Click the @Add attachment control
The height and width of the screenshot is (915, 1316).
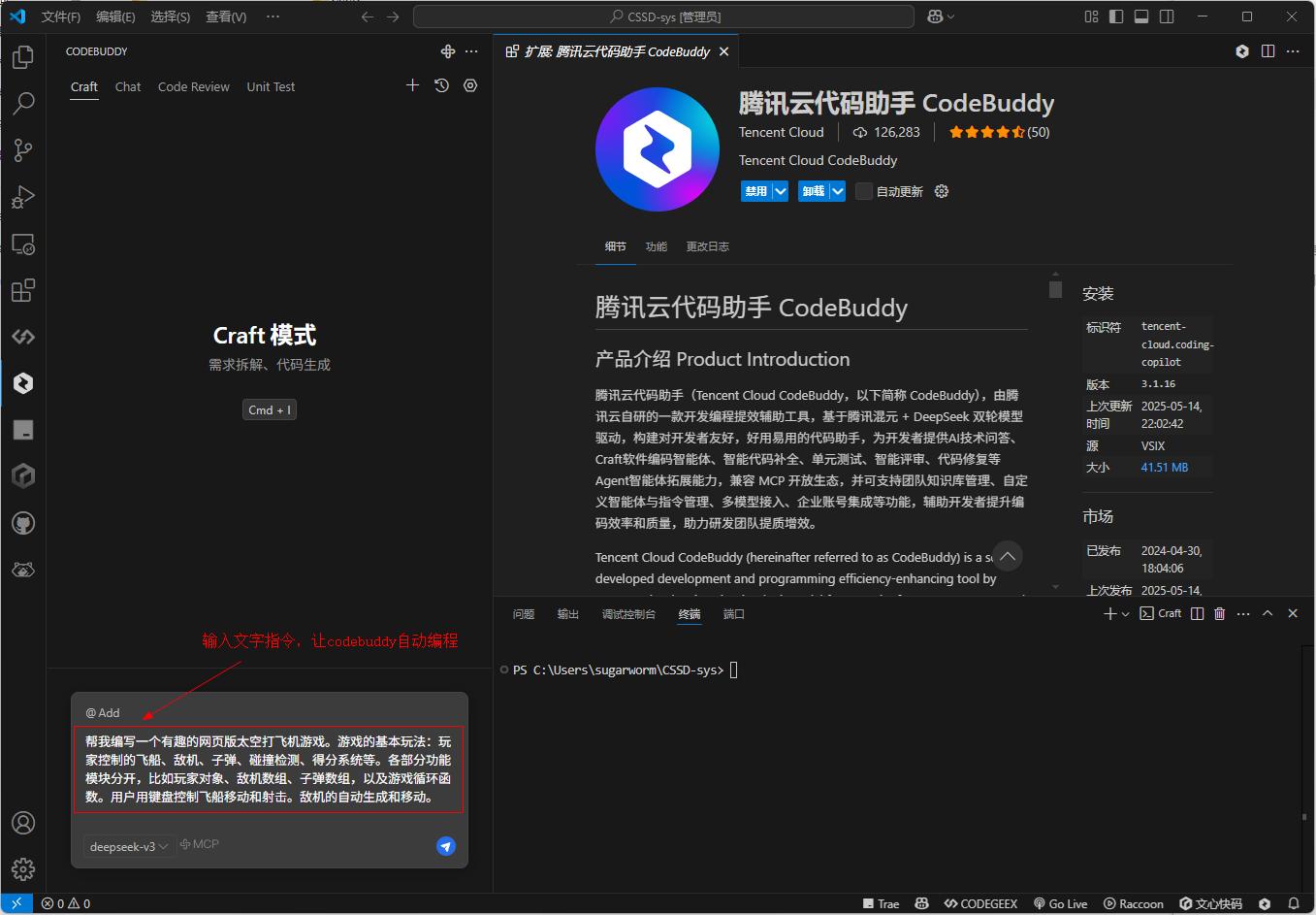102,712
